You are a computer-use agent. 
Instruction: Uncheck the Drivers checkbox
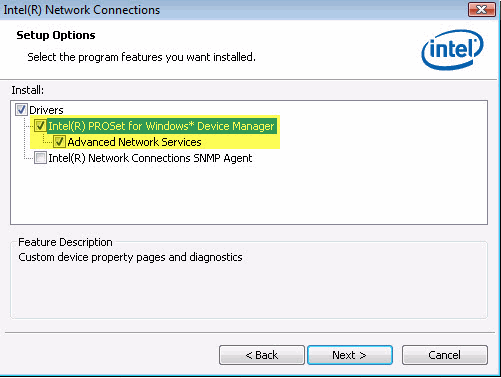click(x=21, y=109)
